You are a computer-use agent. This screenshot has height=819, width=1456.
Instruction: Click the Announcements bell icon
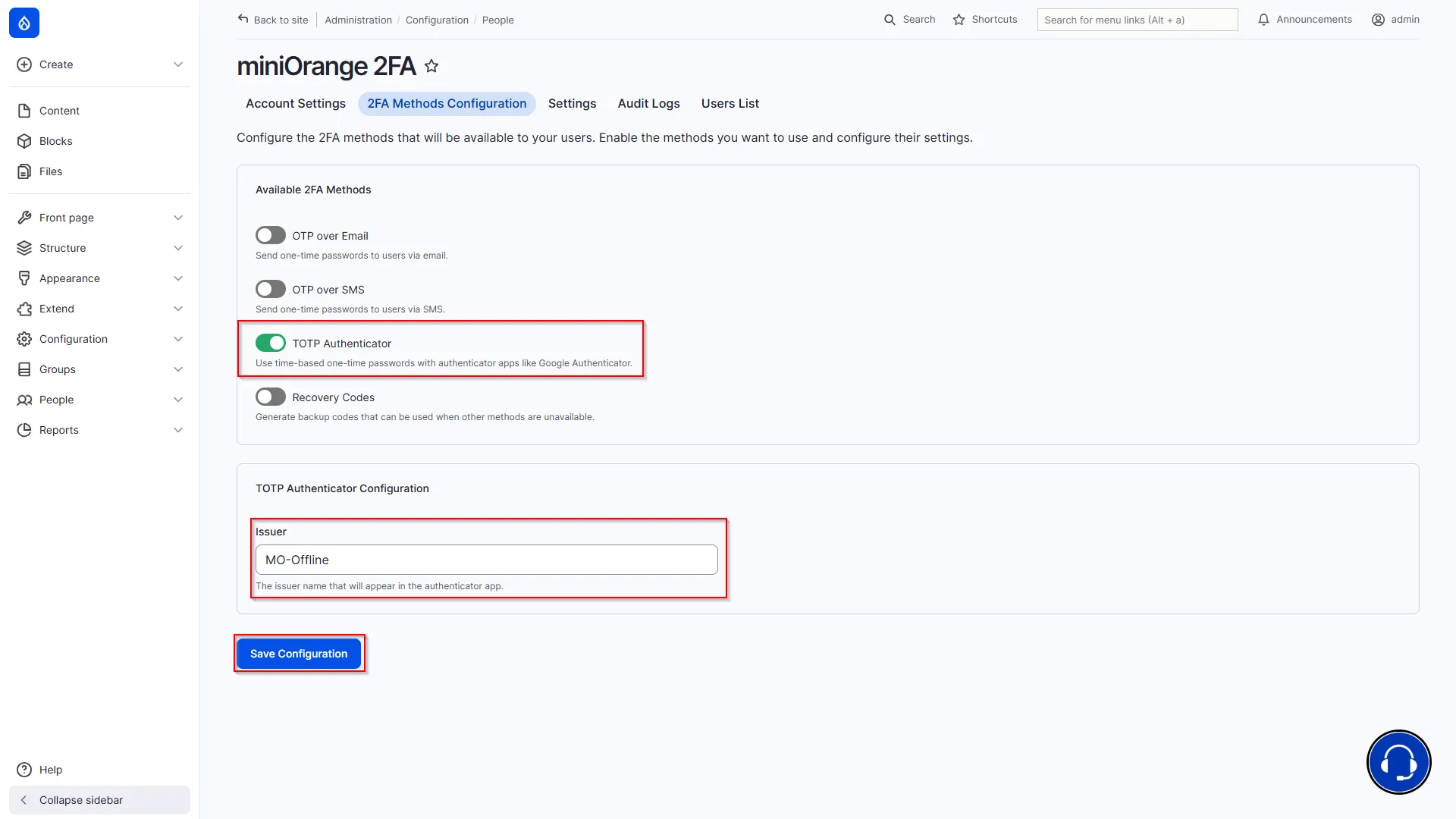(1263, 20)
